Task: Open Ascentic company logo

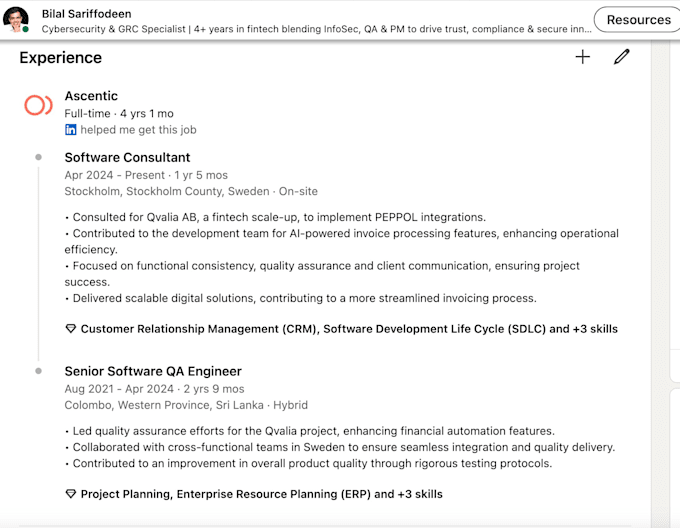Action: click(38, 105)
